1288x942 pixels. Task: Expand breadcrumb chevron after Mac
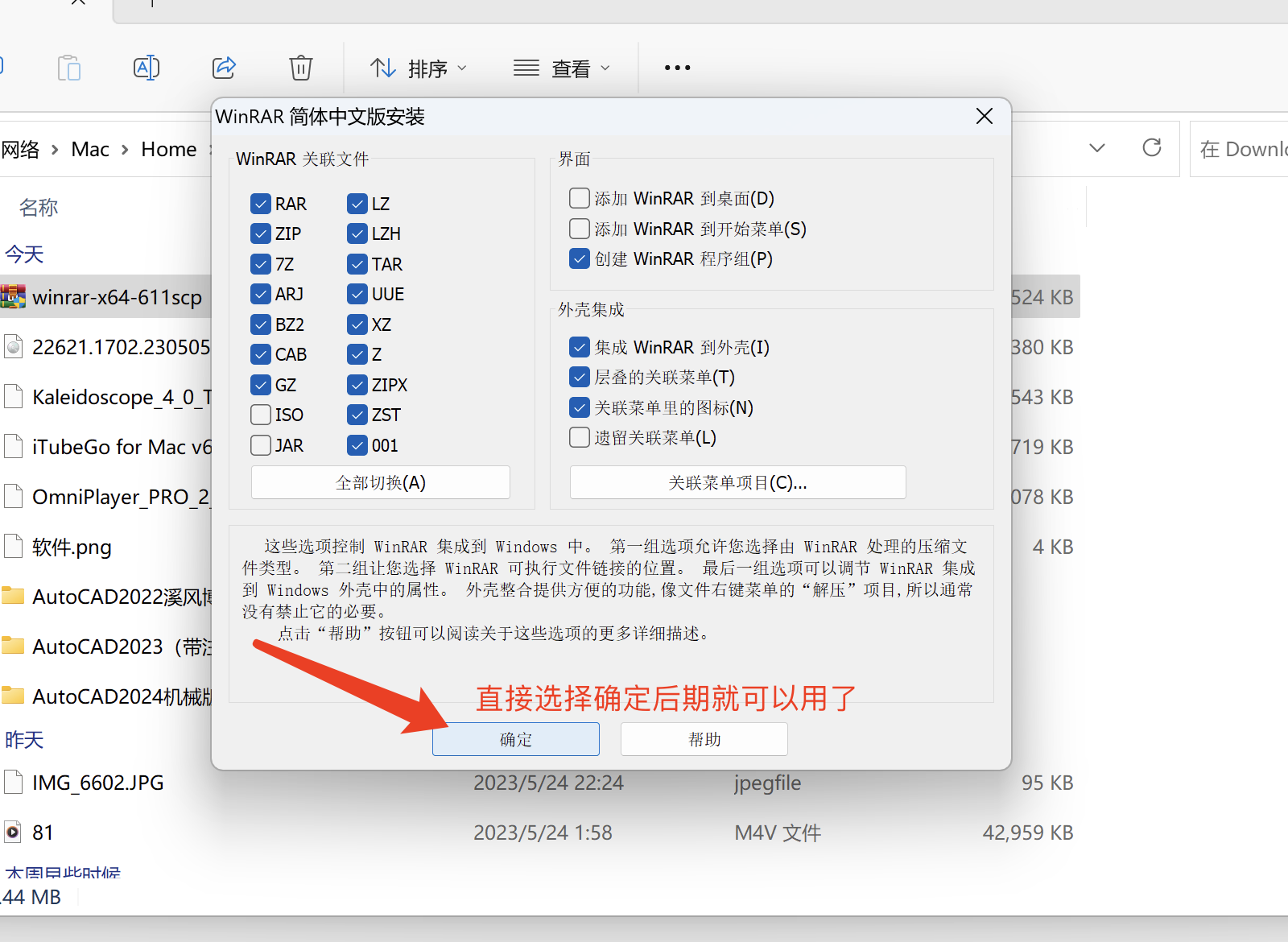pos(125,150)
